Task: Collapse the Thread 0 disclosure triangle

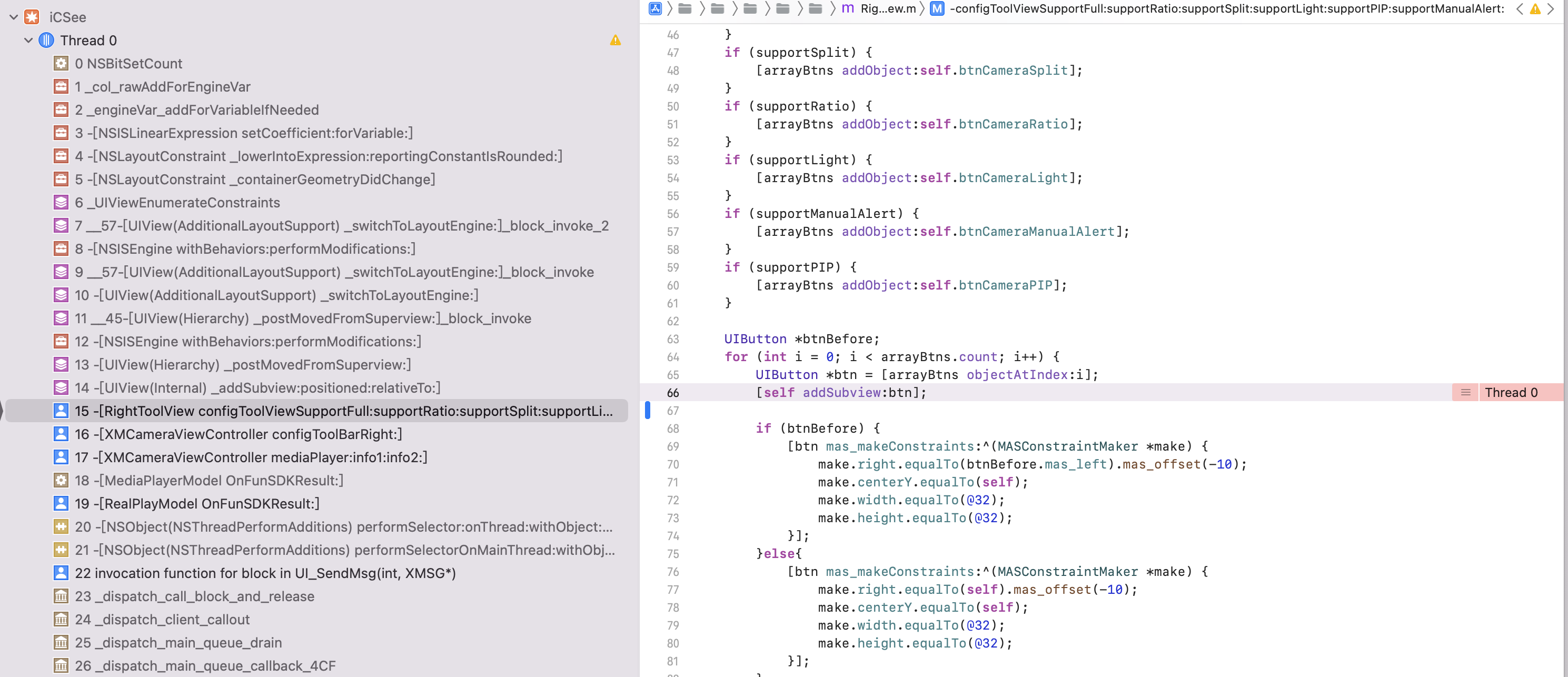Action: [28, 40]
